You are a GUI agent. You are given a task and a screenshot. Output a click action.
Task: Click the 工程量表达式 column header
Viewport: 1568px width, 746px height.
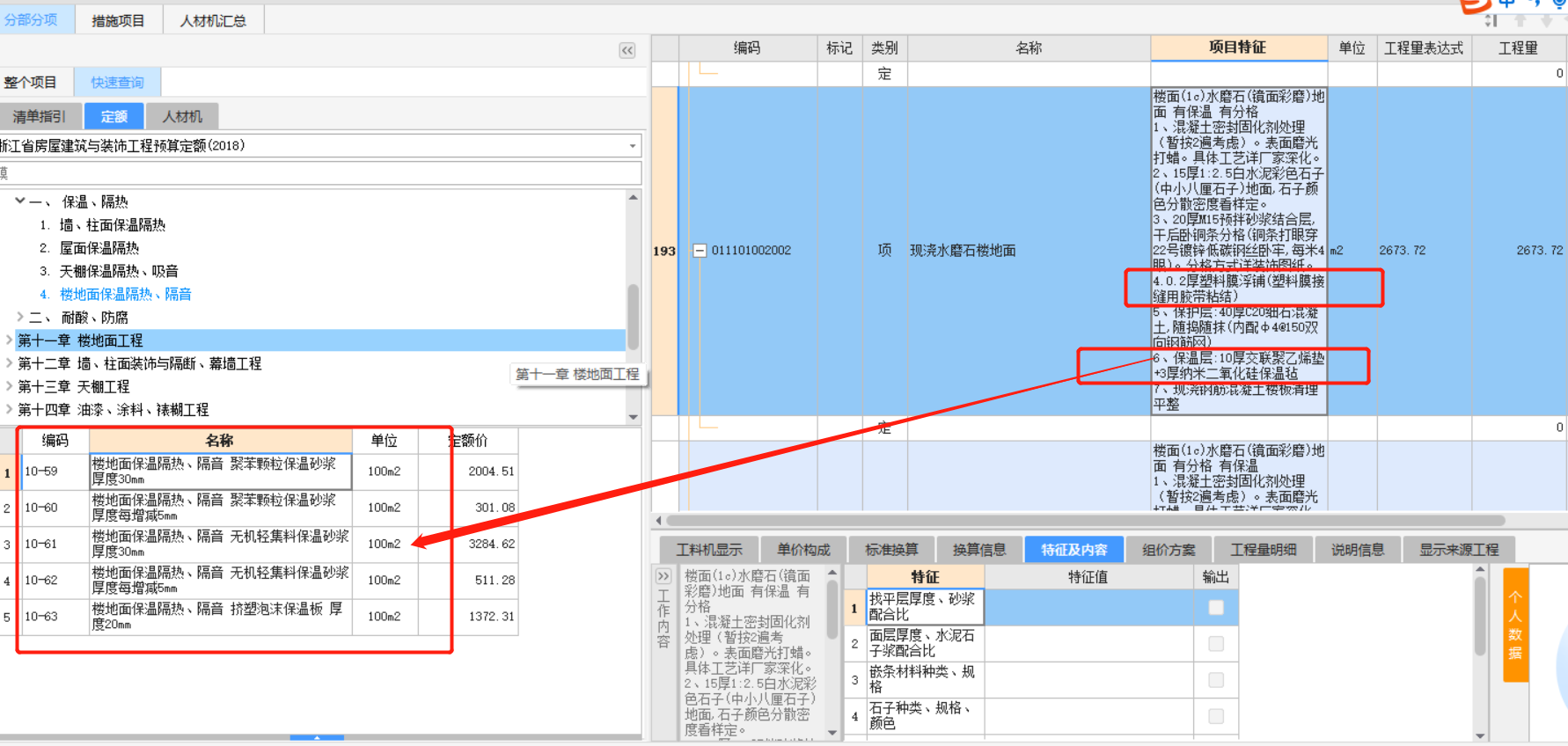tap(1424, 48)
